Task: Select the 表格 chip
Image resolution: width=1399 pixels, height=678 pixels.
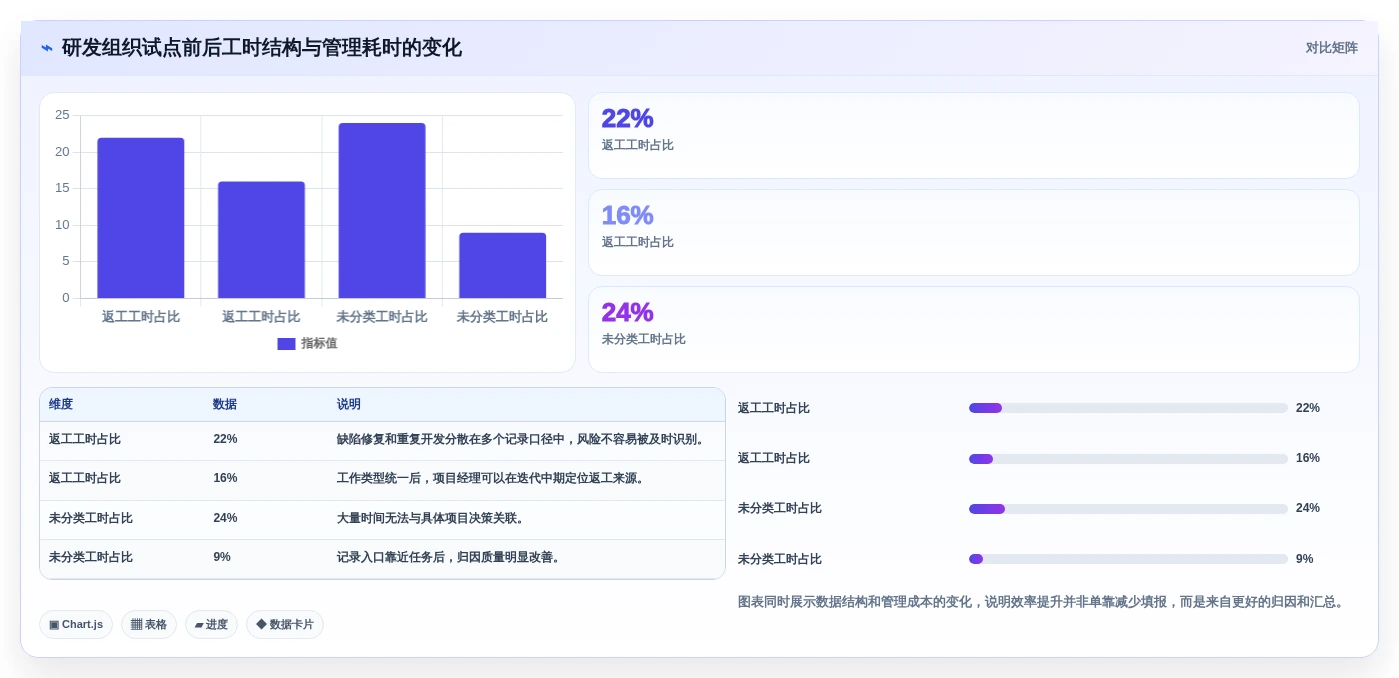Action: 149,625
